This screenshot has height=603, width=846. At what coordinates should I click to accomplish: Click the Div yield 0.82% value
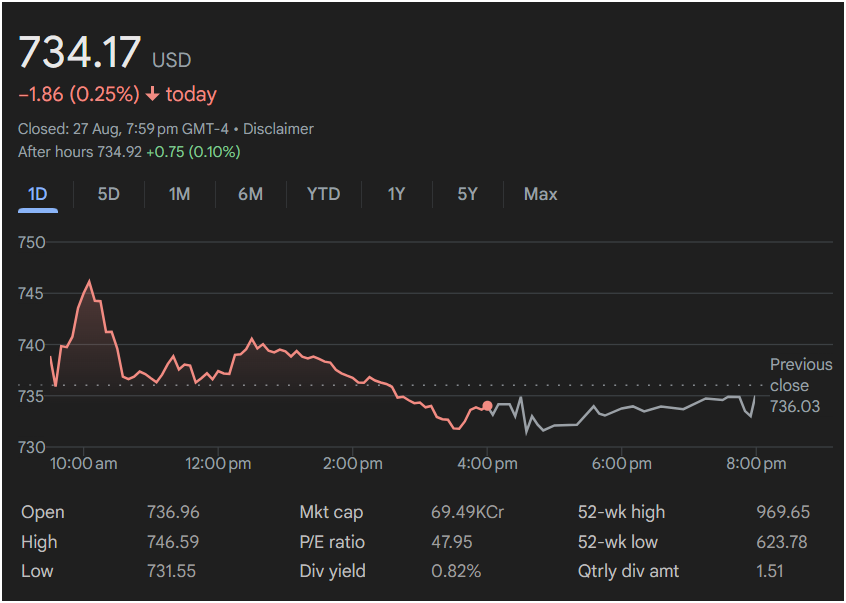[x=456, y=571]
